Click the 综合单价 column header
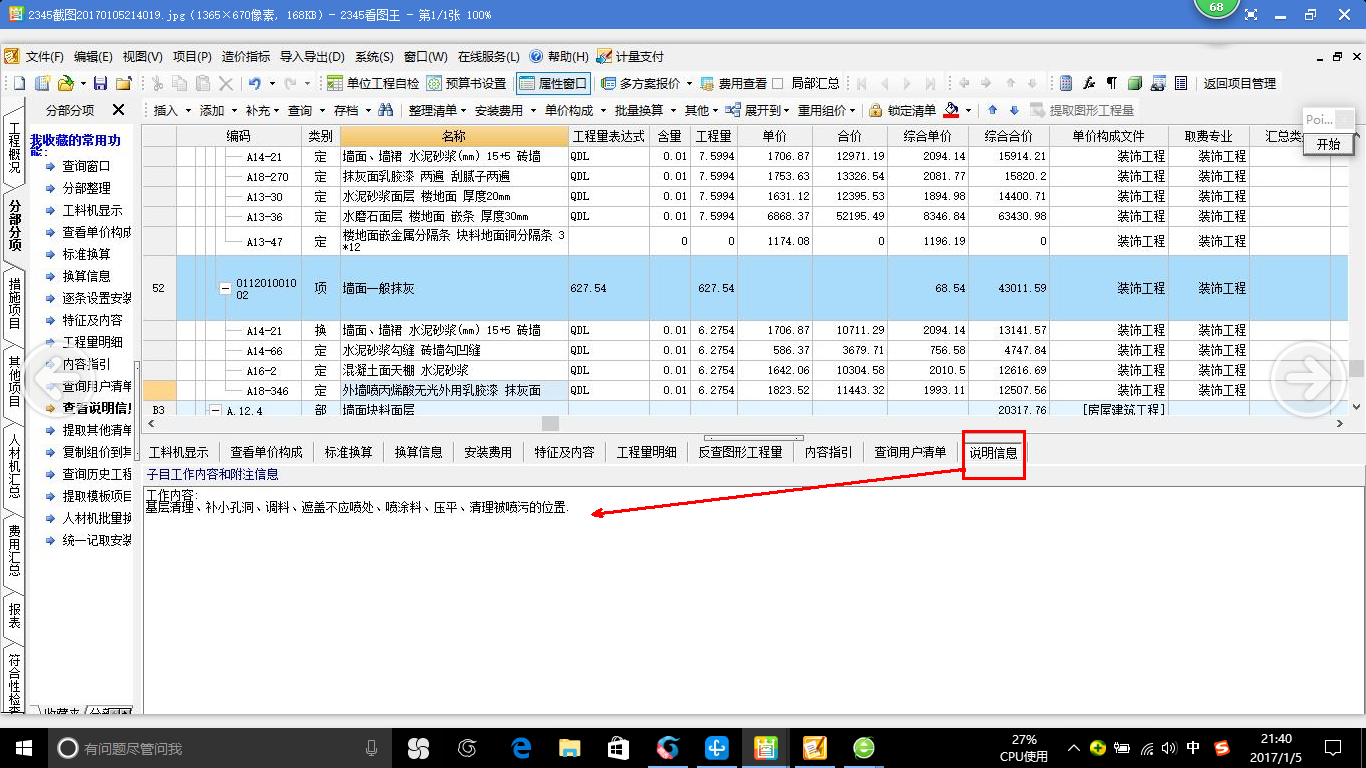The width and height of the screenshot is (1366, 768). click(x=927, y=136)
